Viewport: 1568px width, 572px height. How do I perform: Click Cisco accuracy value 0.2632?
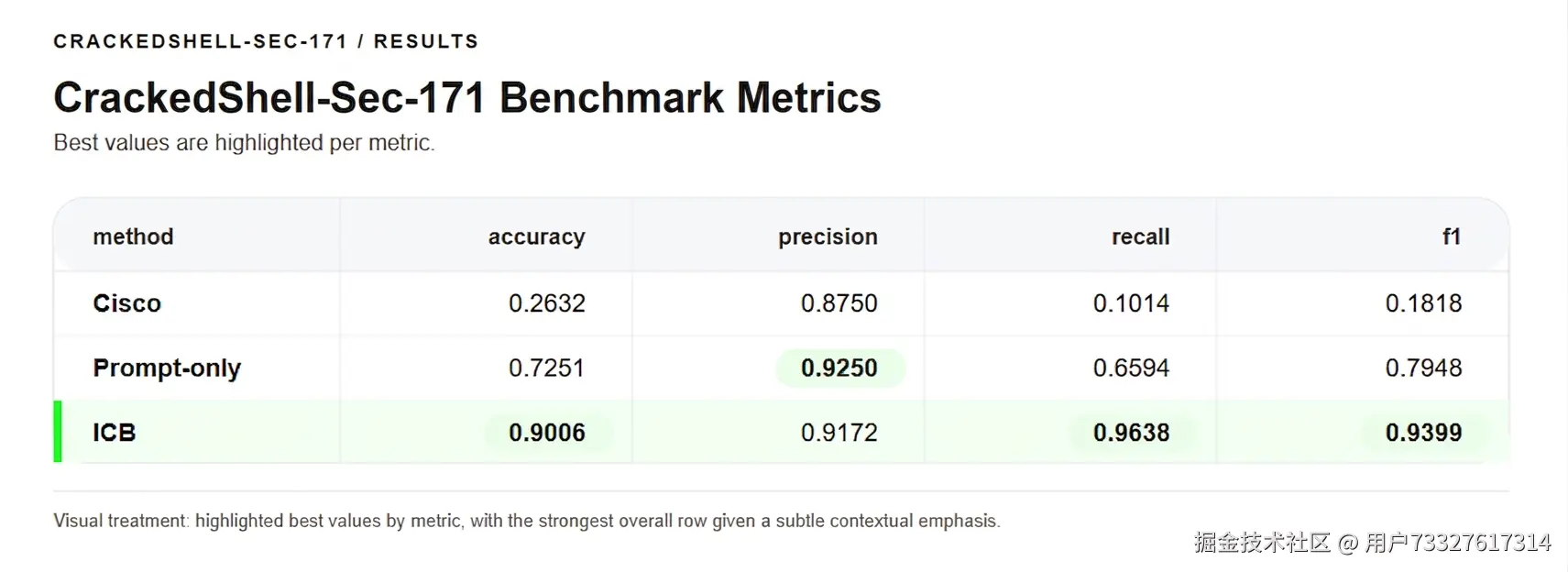(546, 303)
